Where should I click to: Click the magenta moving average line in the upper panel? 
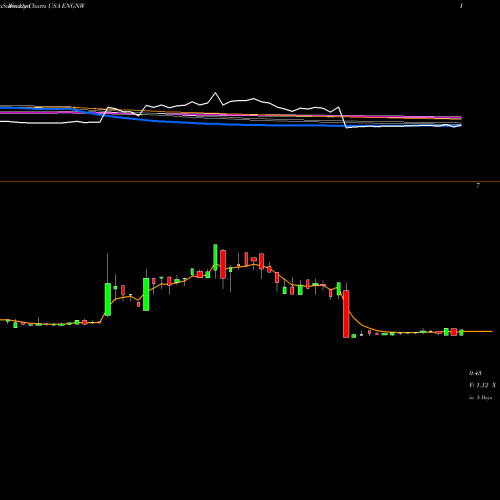click(x=233, y=116)
